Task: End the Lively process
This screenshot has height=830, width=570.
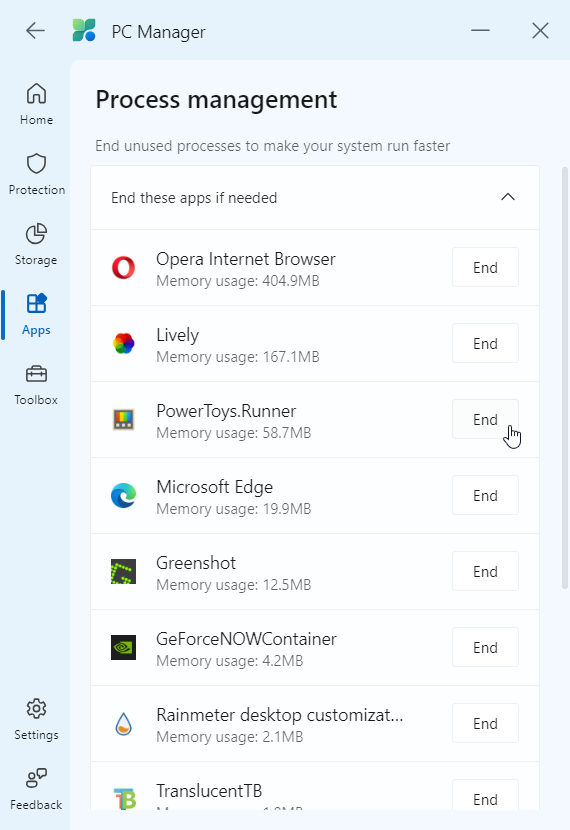Action: 485,344
